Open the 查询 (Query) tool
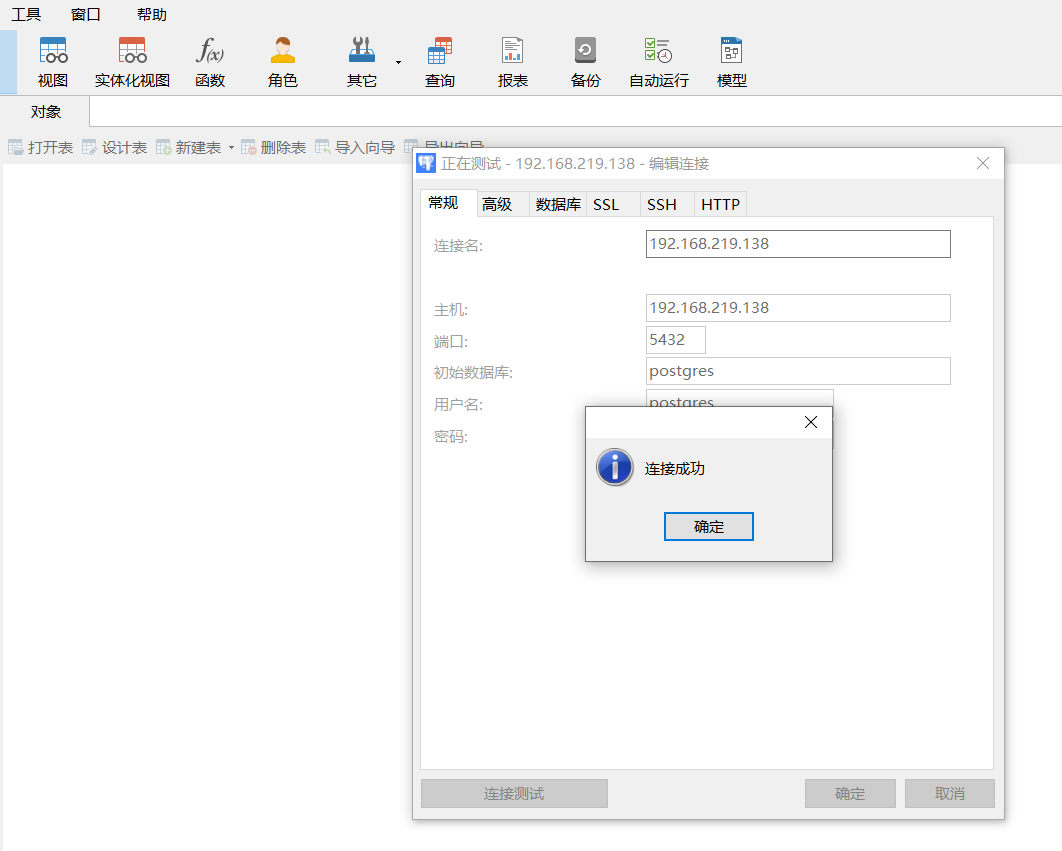 click(440, 60)
